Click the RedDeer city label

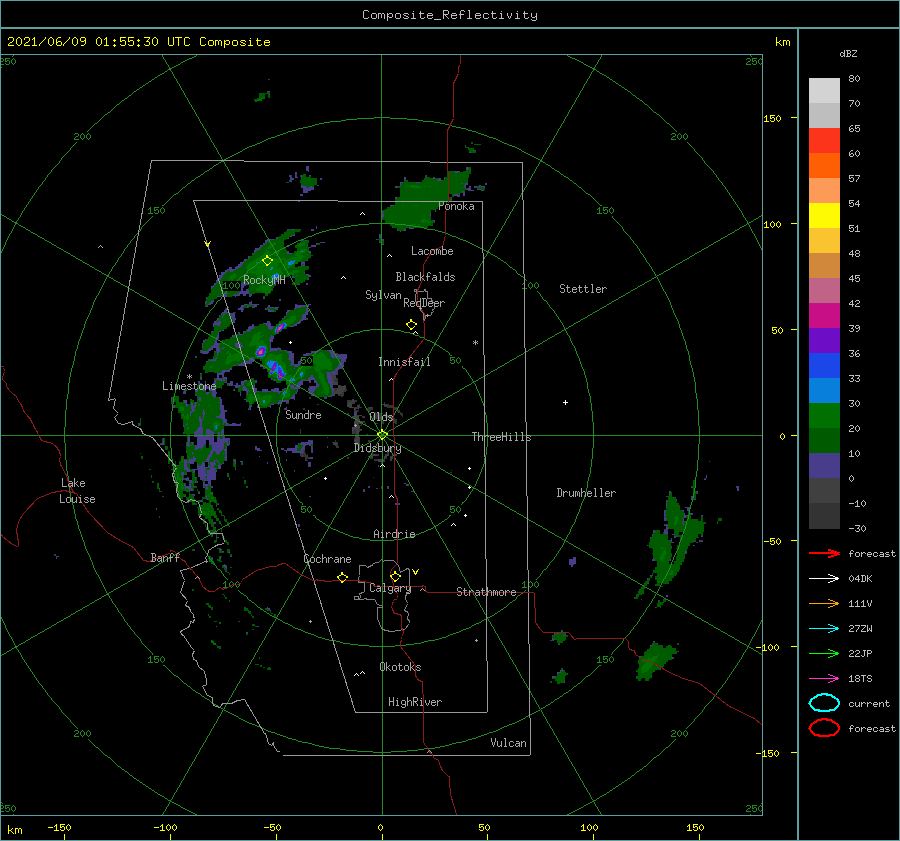click(x=424, y=303)
